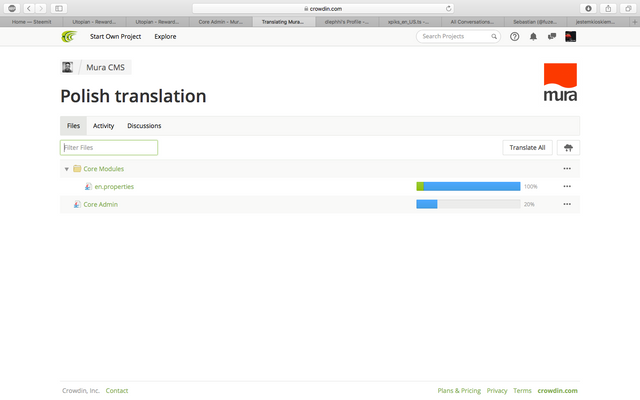Click the Terms footer link

pyautogui.click(x=522, y=391)
